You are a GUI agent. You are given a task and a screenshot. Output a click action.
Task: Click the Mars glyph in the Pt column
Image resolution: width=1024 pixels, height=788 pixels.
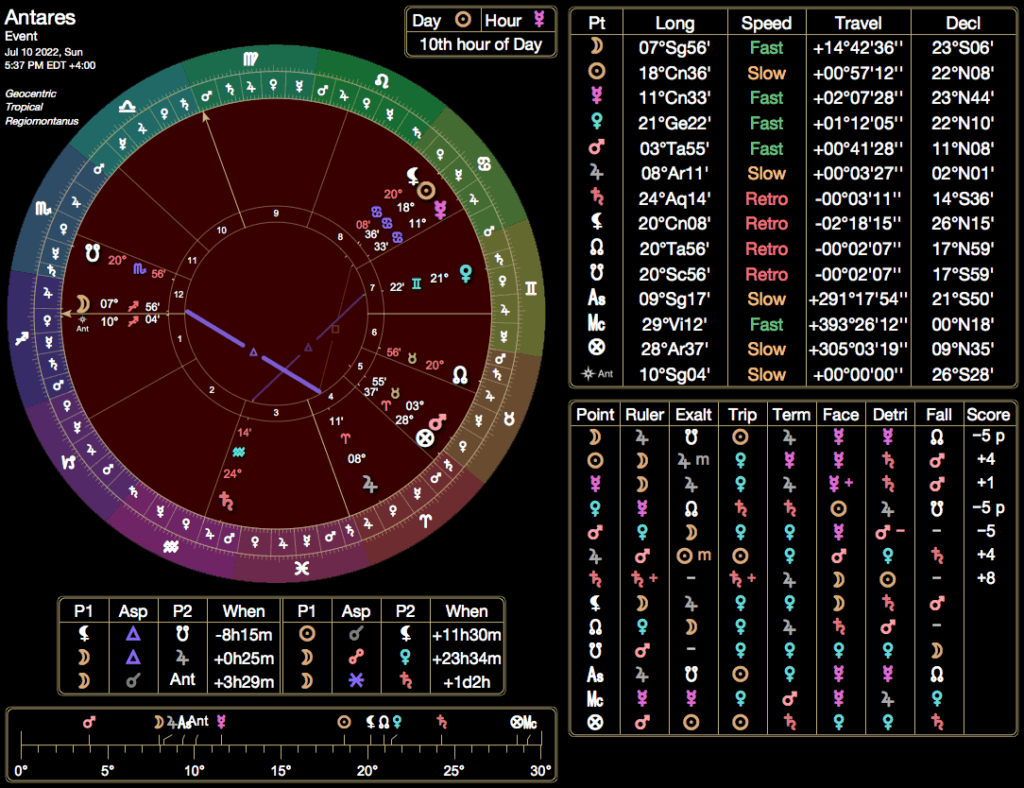pyautogui.click(x=597, y=148)
